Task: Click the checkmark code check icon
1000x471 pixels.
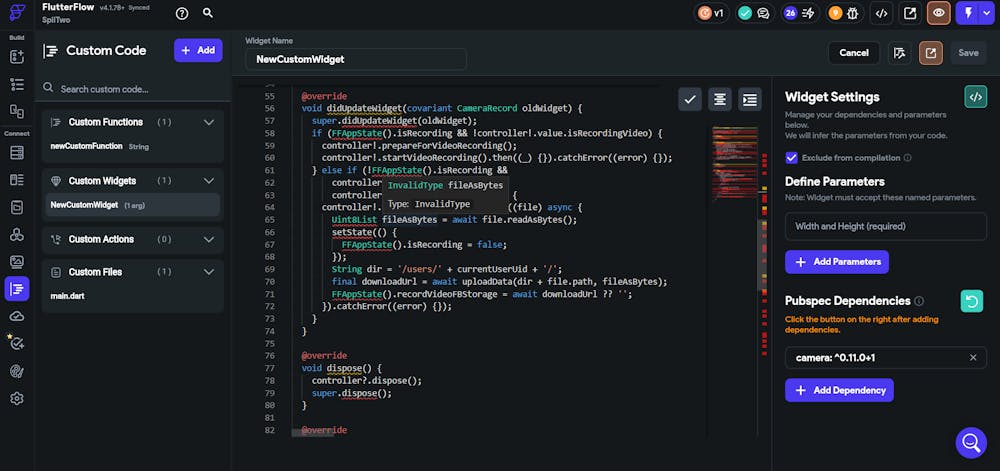Action: coord(690,99)
